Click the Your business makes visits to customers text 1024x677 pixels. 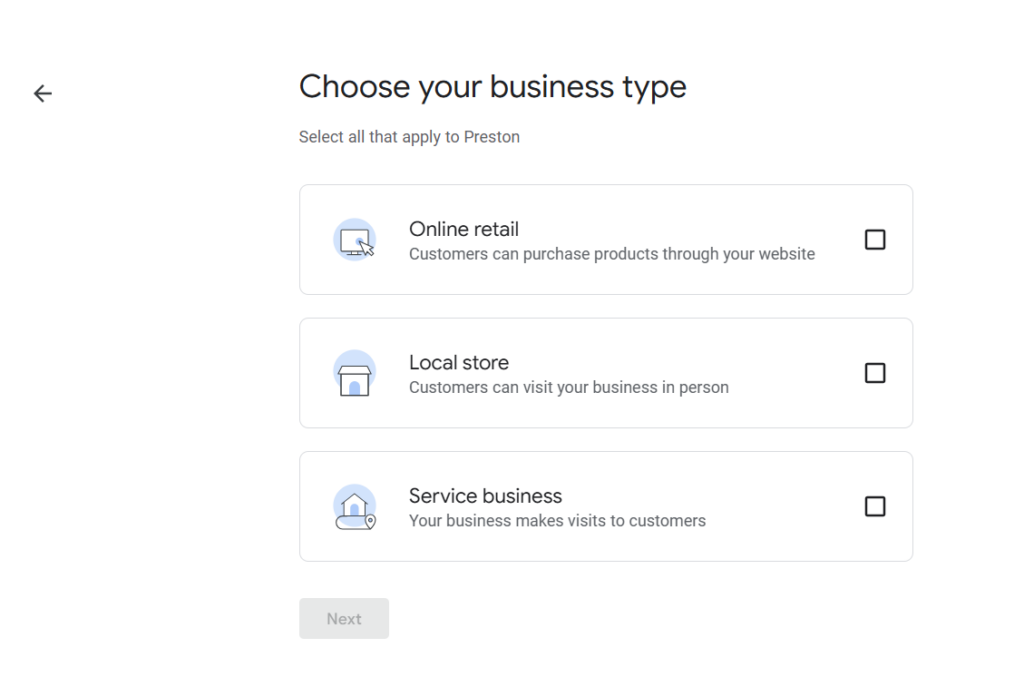(557, 520)
